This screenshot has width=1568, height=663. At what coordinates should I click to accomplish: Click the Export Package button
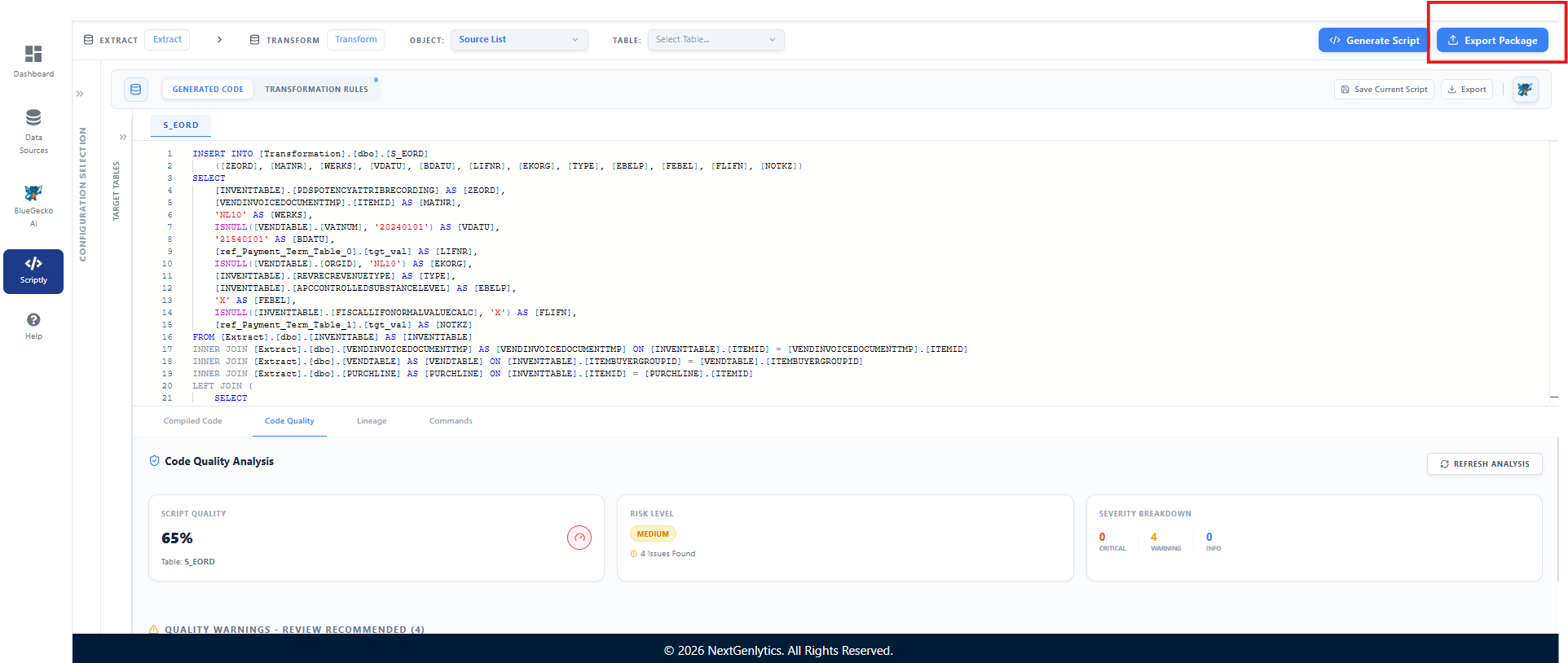(1492, 40)
